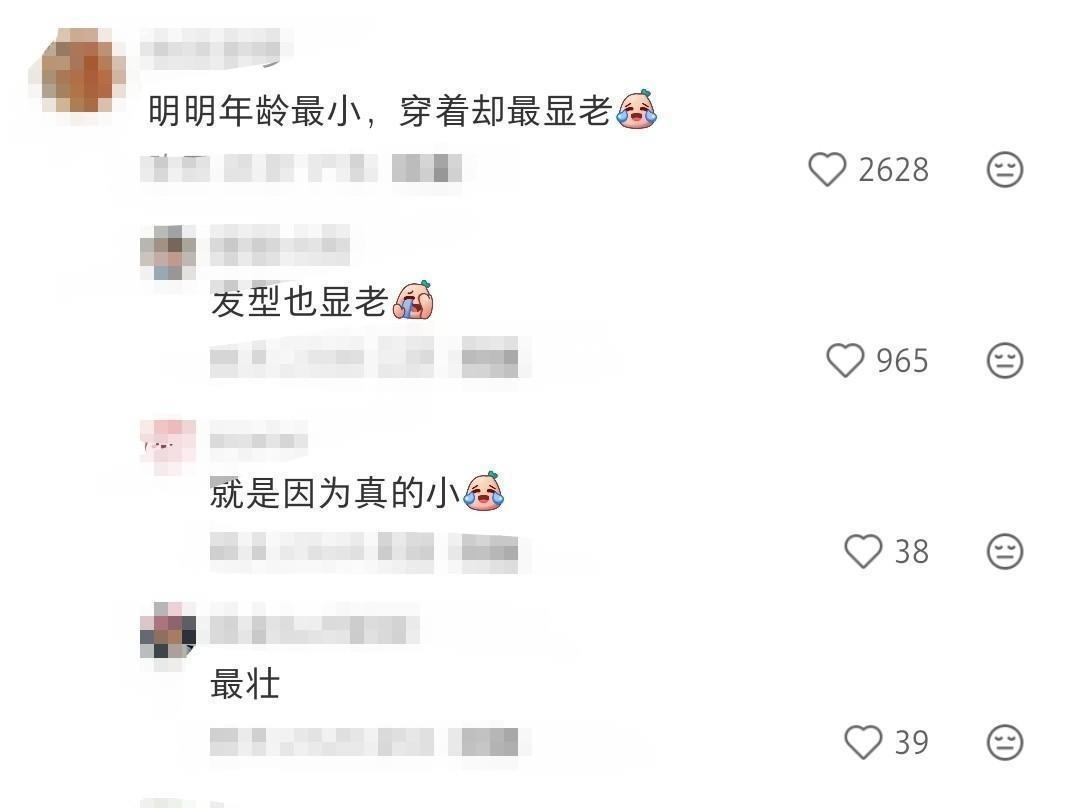The width and height of the screenshot is (1080, 808).
Task: Like the '最壮' reply with 39 likes
Action: (862, 742)
